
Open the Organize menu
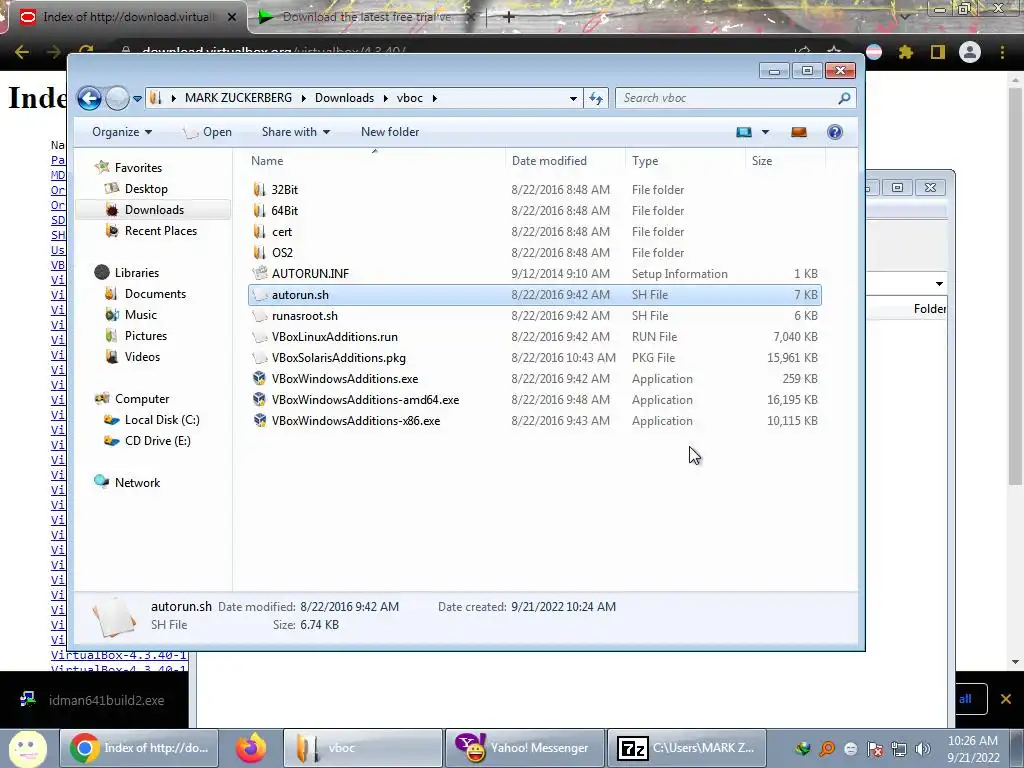click(x=121, y=132)
